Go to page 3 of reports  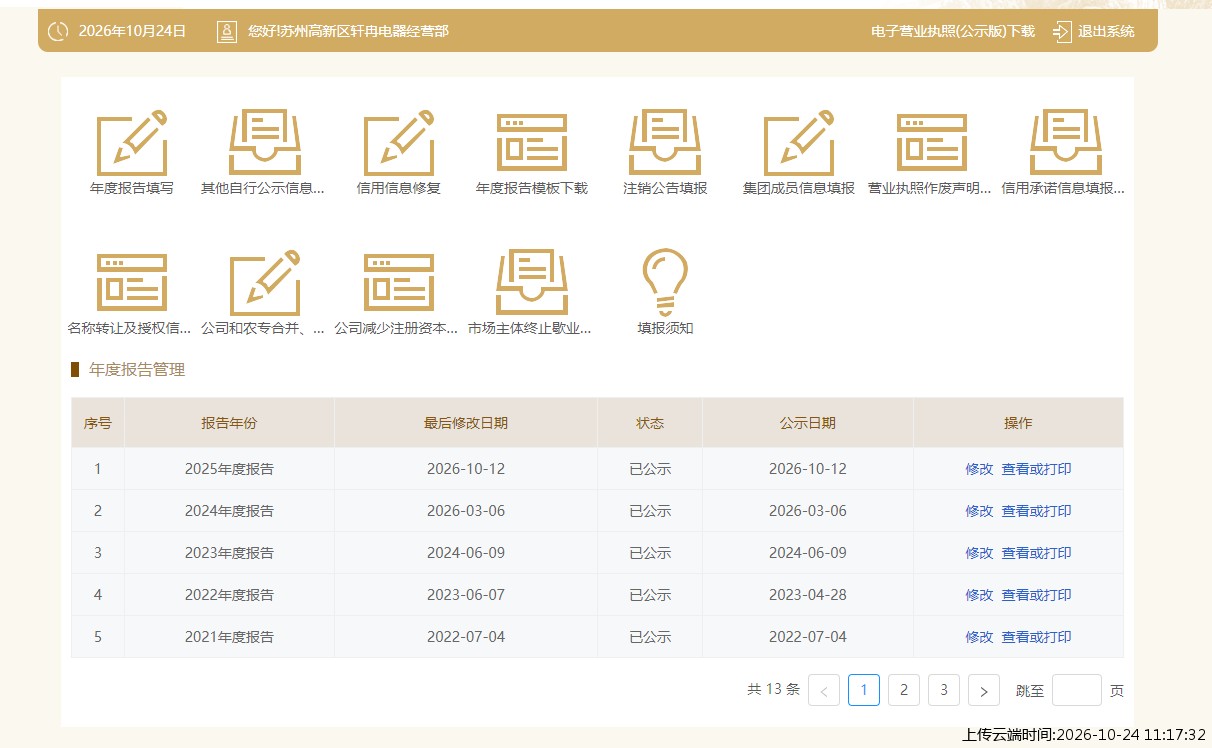click(944, 690)
